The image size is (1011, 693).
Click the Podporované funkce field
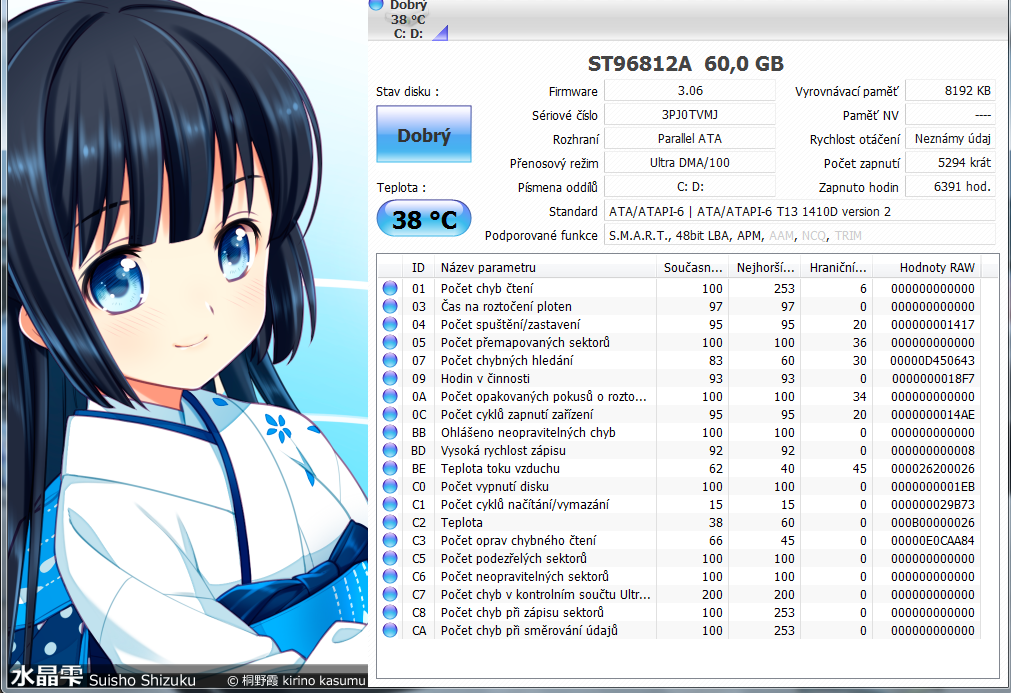pyautogui.click(x=800, y=235)
